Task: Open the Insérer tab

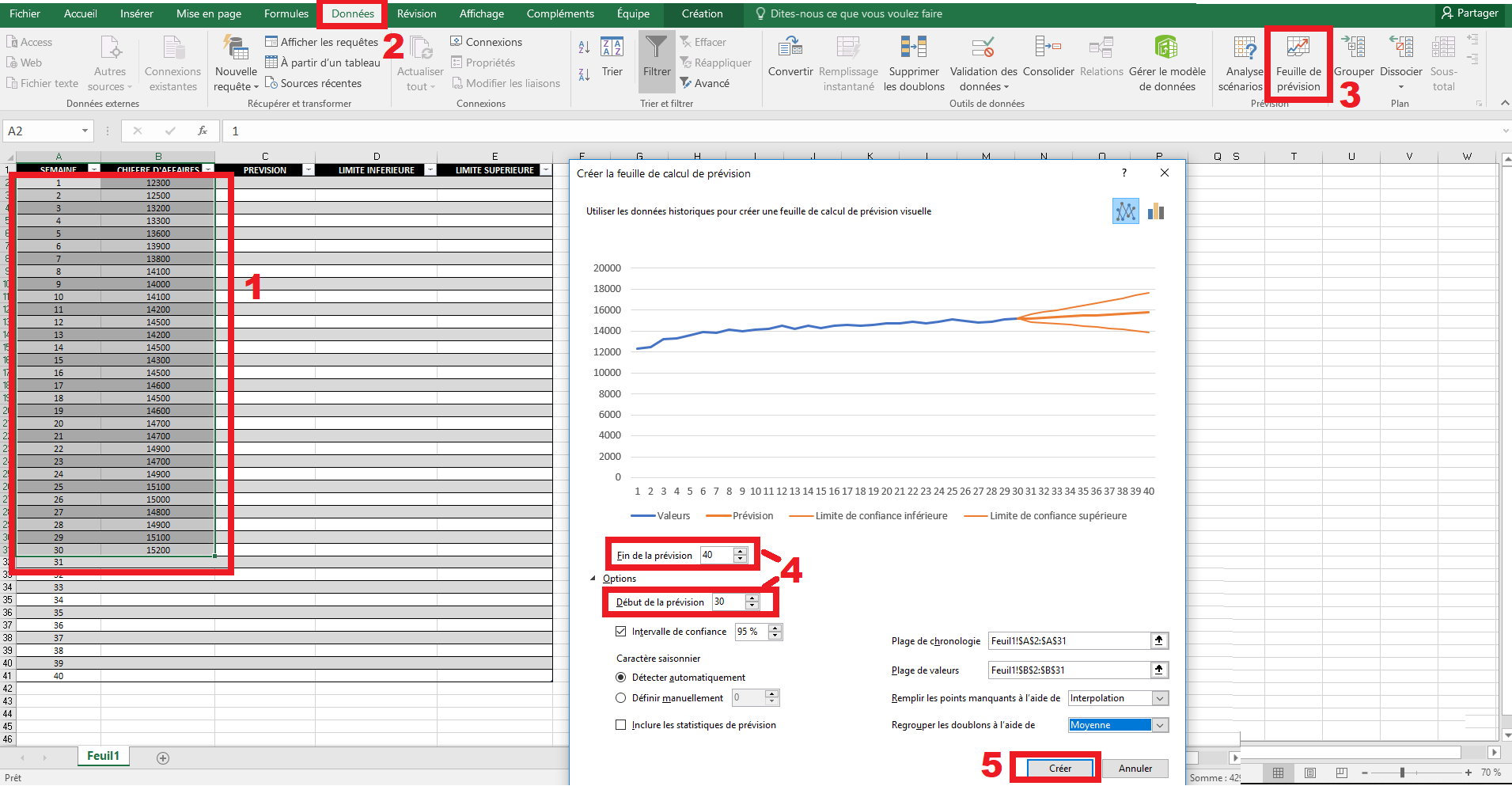Action: click(x=137, y=13)
